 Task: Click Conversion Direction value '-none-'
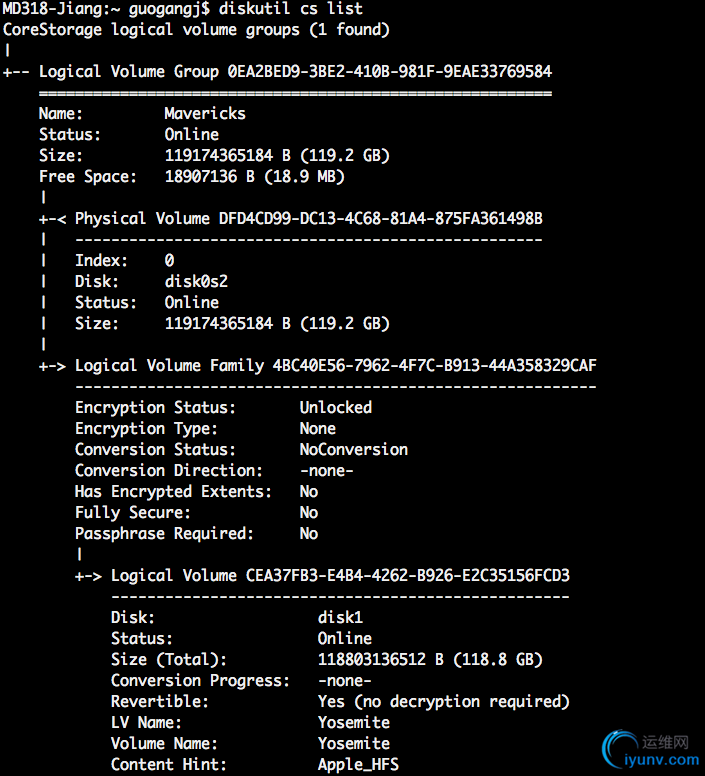tap(327, 471)
